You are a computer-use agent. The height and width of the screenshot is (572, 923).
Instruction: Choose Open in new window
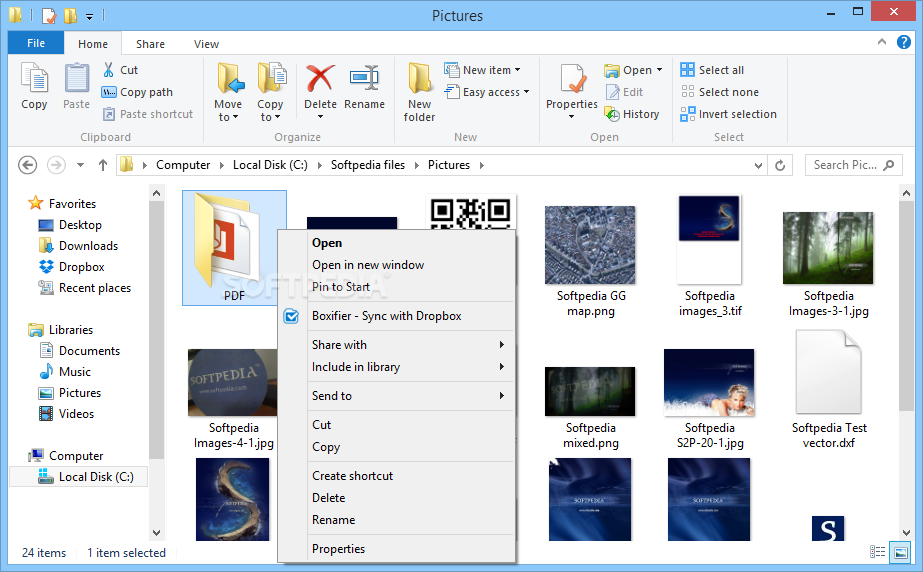(368, 265)
